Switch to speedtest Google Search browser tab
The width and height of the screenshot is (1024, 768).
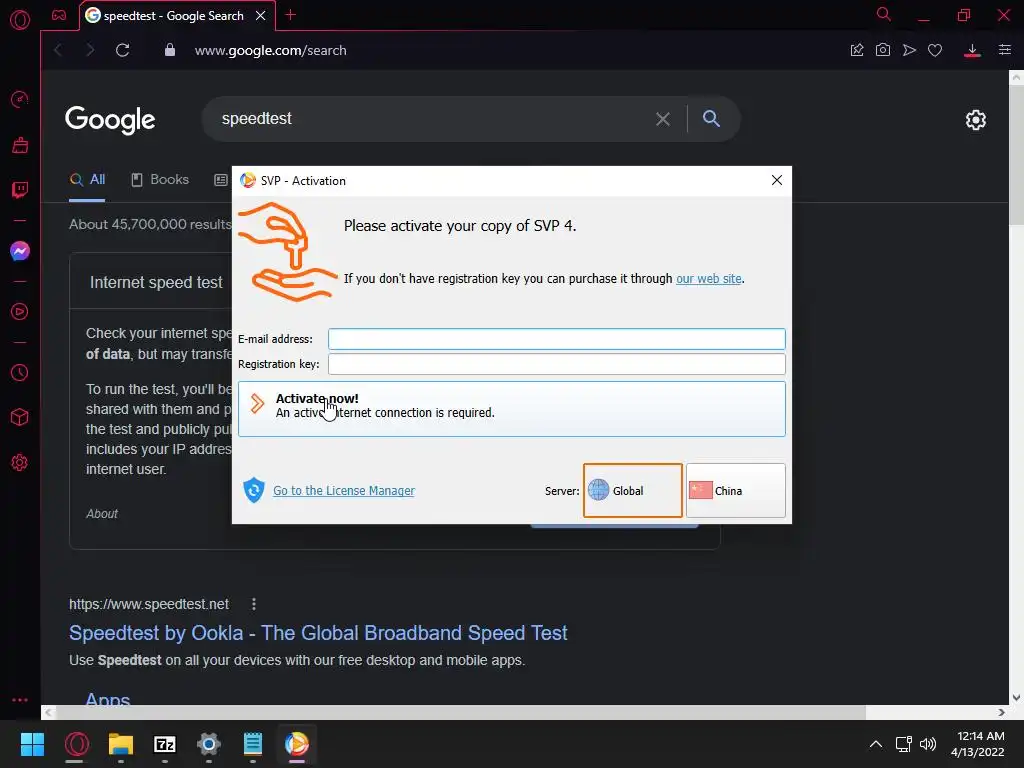(x=174, y=16)
